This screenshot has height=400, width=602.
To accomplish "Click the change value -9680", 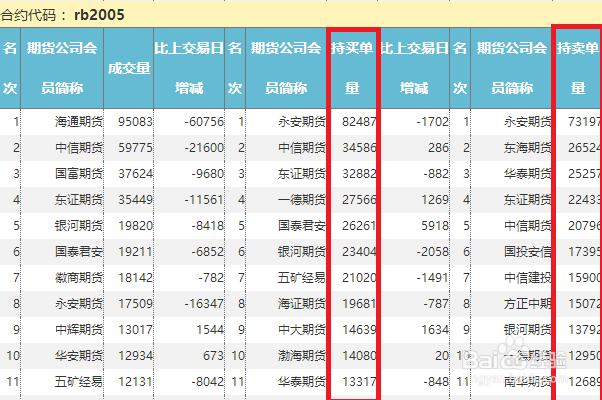I will pyautogui.click(x=207, y=174).
